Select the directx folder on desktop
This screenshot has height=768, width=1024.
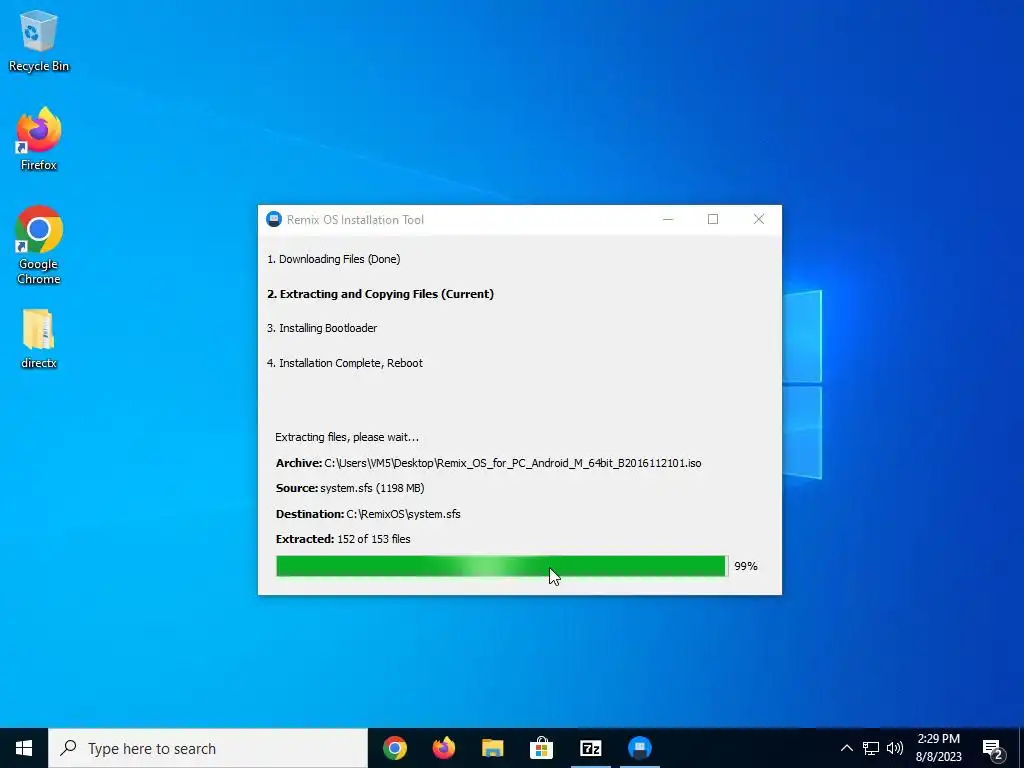click(x=39, y=339)
